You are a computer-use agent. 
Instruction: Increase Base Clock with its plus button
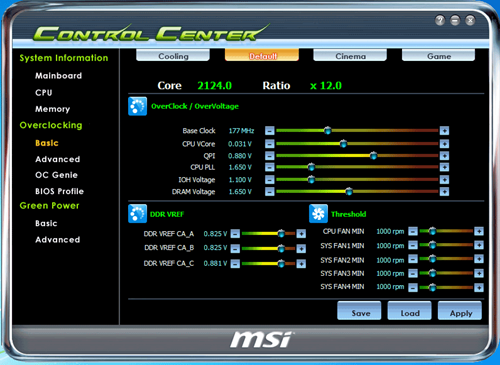pyautogui.click(x=444, y=131)
